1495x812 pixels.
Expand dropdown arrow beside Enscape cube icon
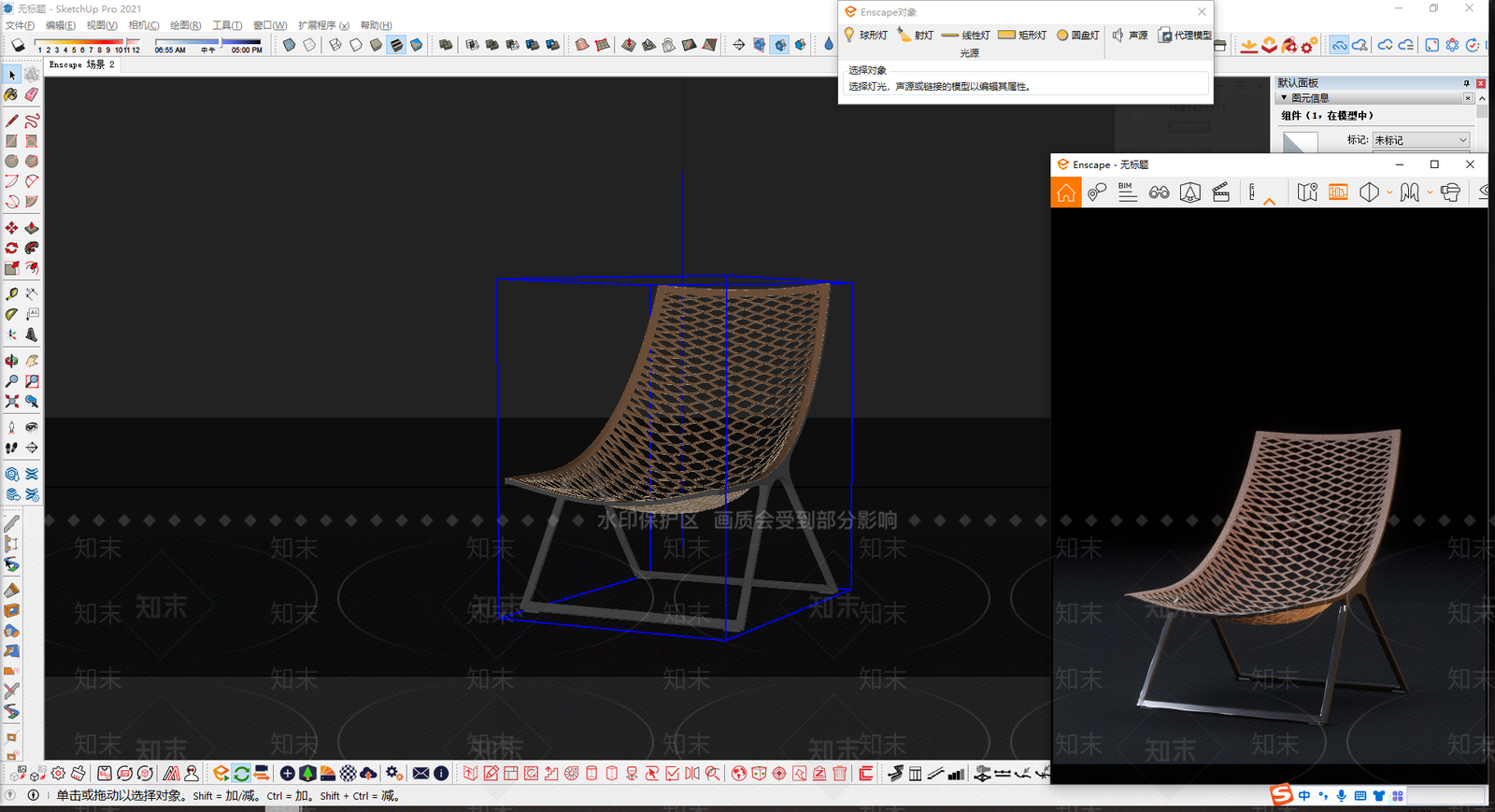(1389, 192)
